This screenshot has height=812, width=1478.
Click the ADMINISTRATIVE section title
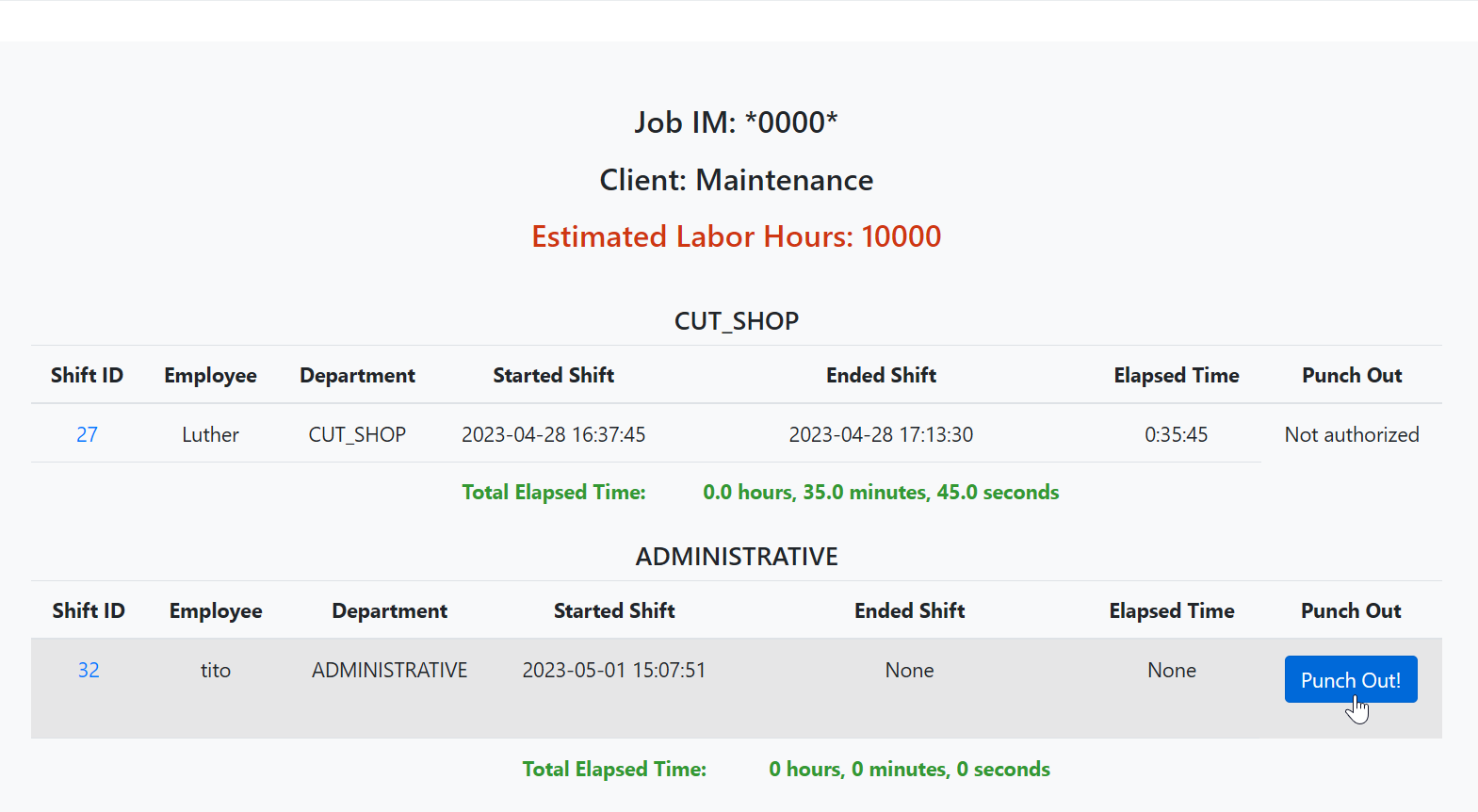click(737, 557)
